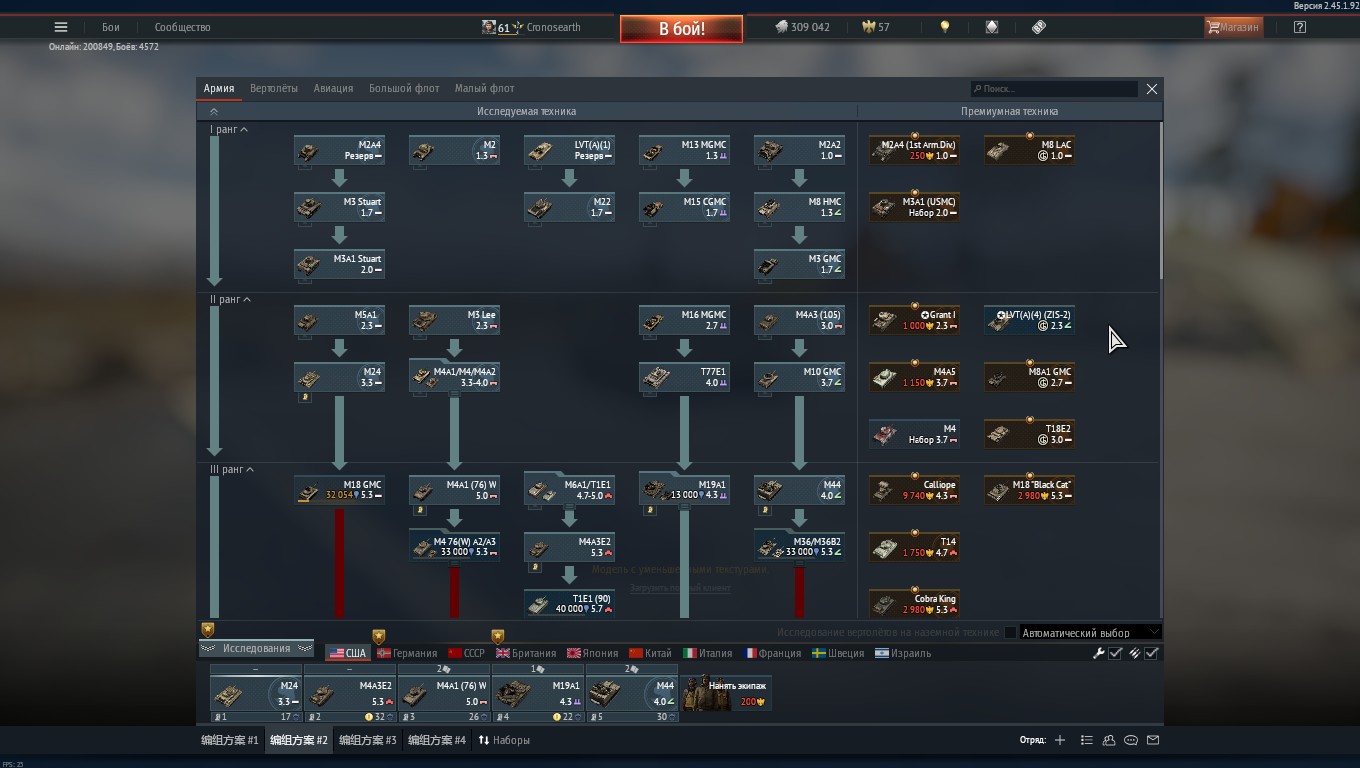Open the top bar icon left of the tickets icon
1360x768 pixels.
(992, 27)
